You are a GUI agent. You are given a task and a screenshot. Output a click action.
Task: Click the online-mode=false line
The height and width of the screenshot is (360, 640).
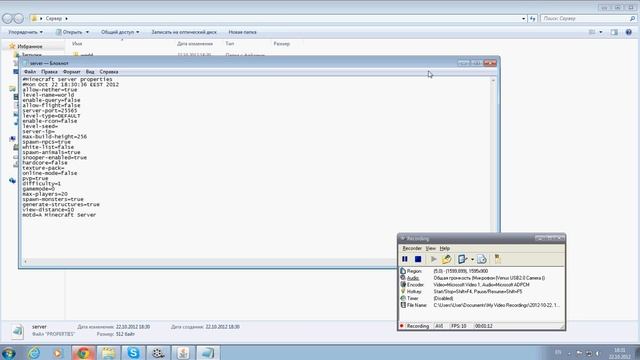tap(50, 173)
